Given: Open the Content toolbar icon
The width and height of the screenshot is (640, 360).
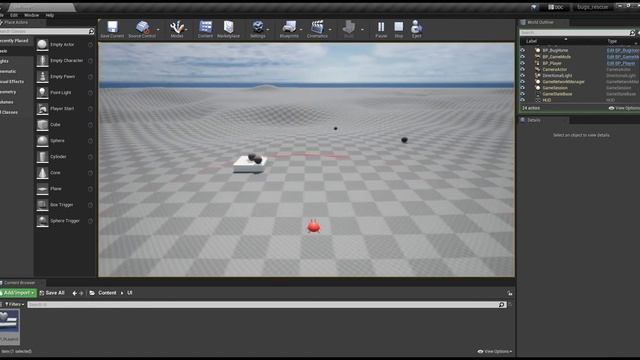Looking at the screenshot, I should pyautogui.click(x=205, y=27).
